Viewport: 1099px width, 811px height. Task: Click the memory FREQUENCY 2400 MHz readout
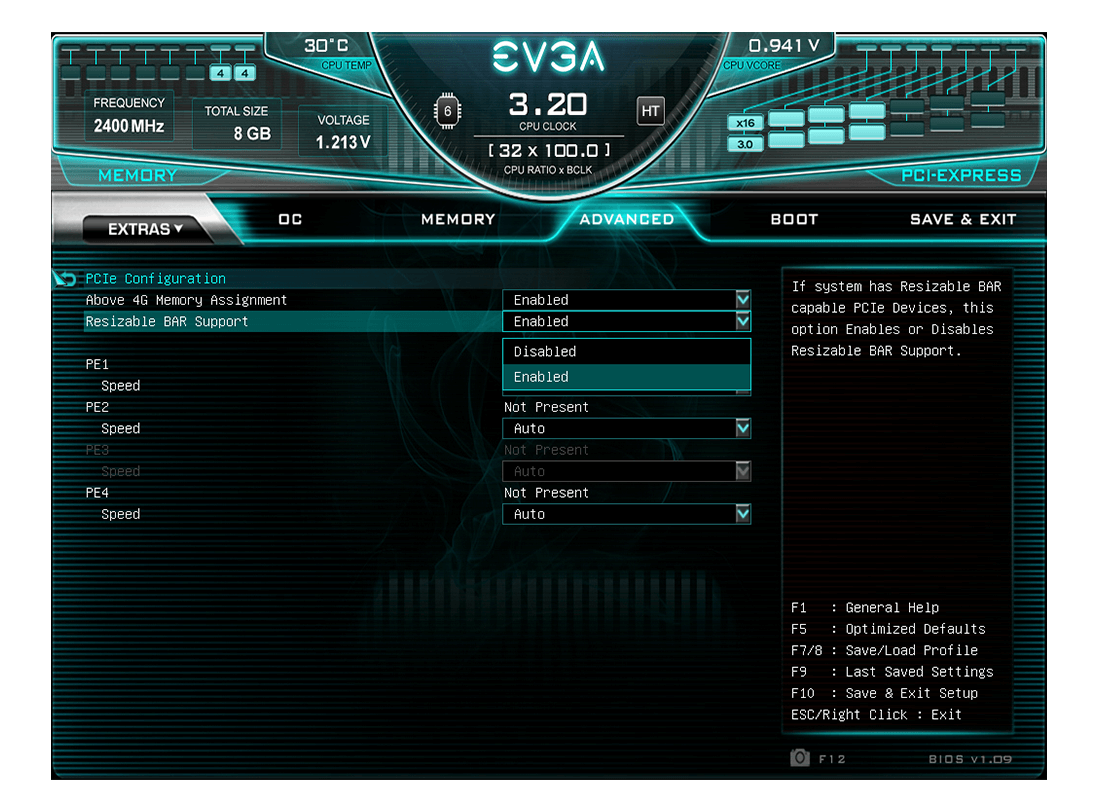coord(129,116)
